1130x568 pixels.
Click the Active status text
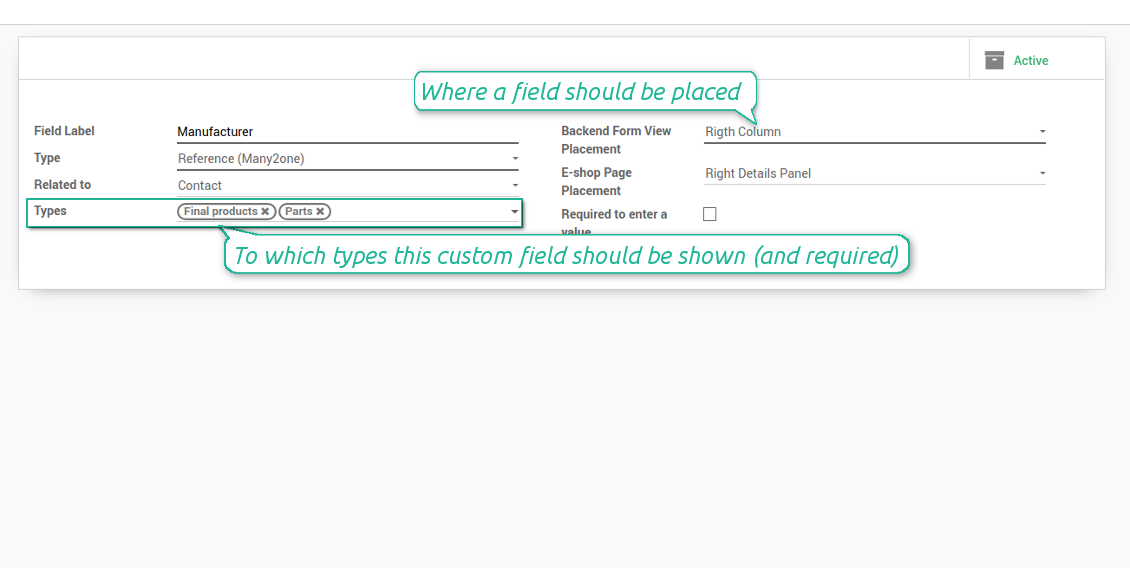1031,61
